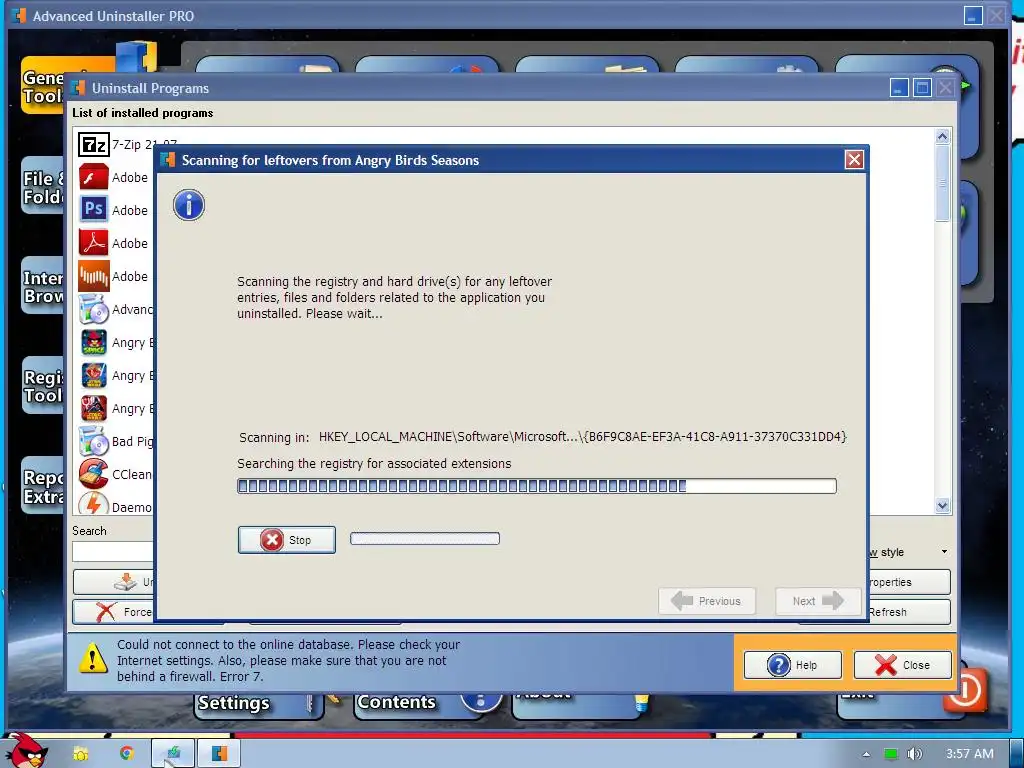Stop the leftover scan
Image resolution: width=1024 pixels, height=768 pixels.
[287, 540]
